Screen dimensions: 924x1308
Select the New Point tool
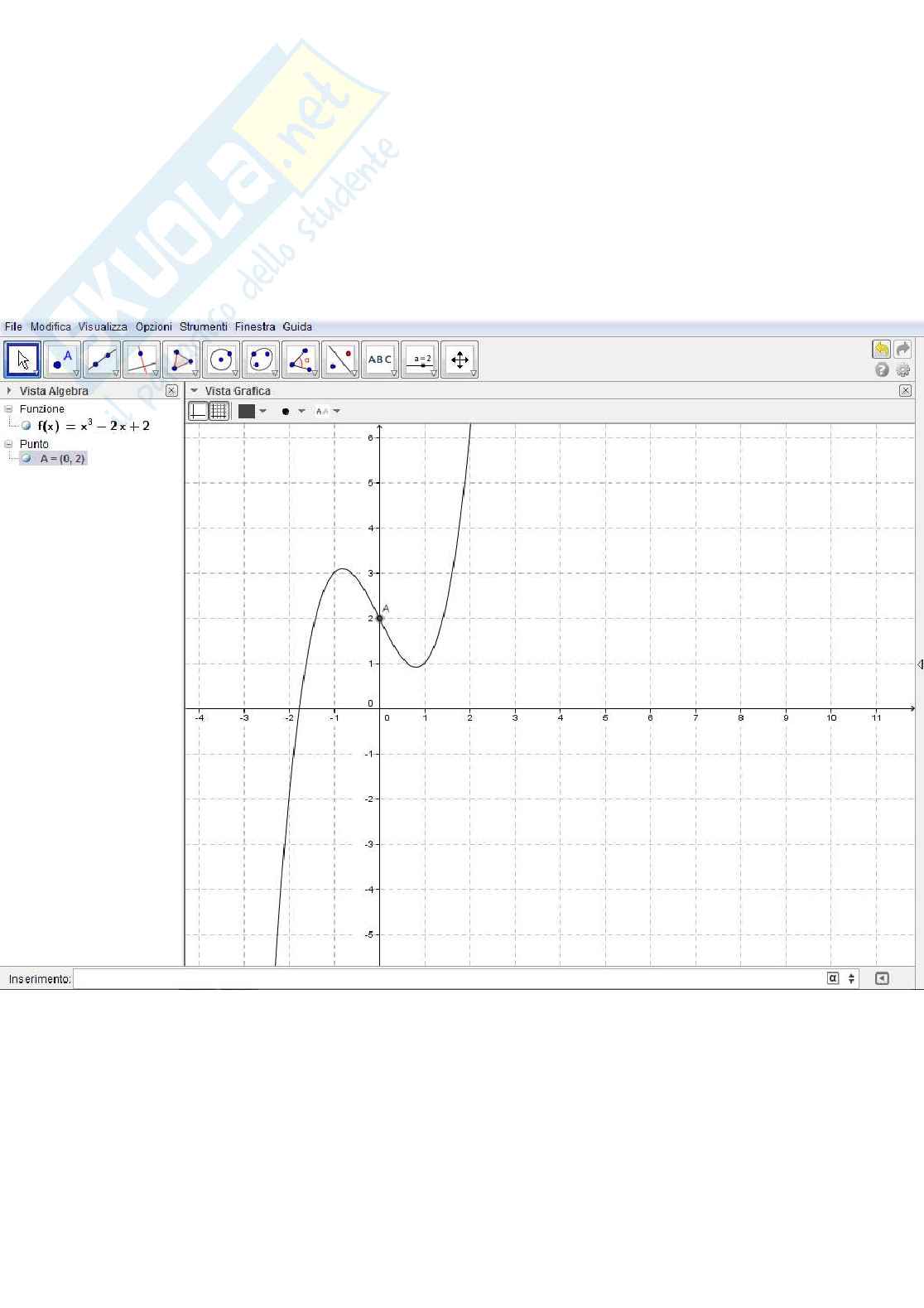(62, 360)
